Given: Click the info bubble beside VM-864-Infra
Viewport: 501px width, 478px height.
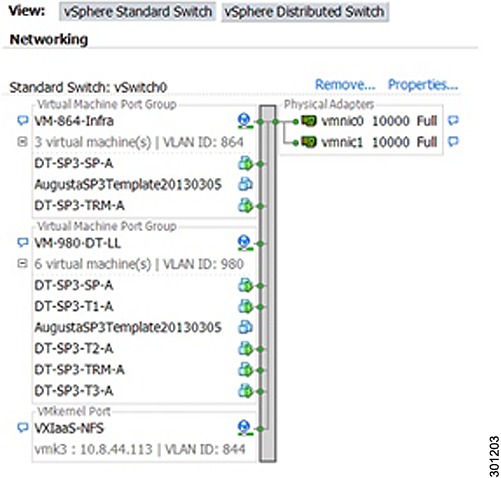Looking at the screenshot, I should point(22,120).
